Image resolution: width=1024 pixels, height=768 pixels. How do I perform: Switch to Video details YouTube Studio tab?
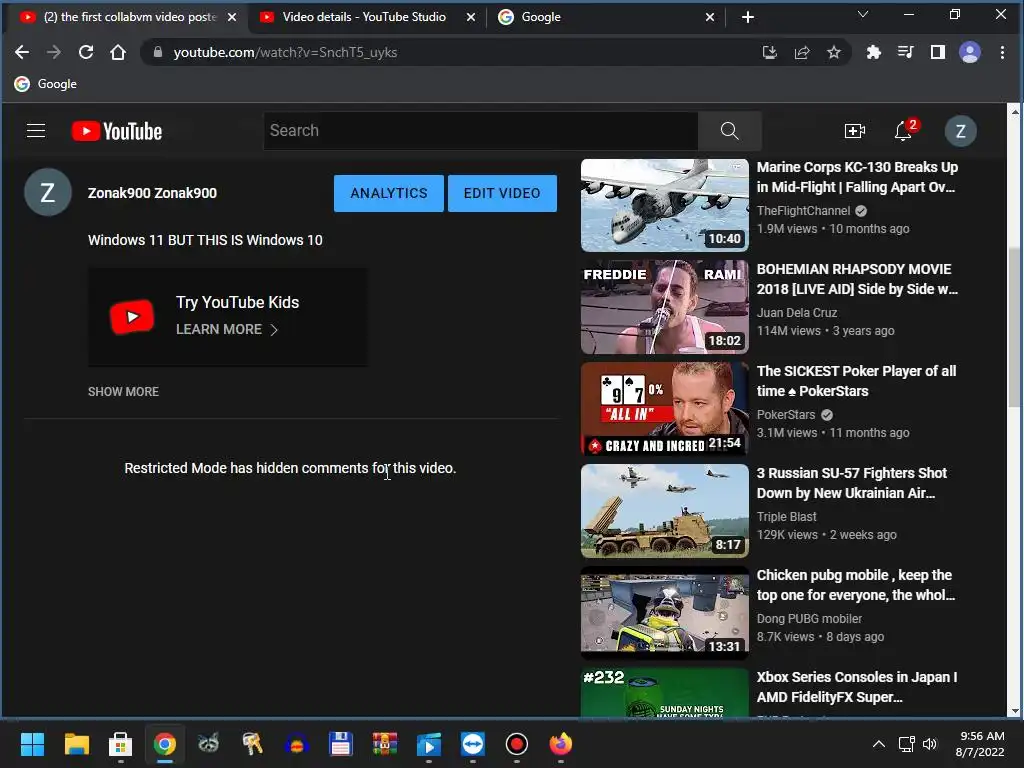[364, 17]
